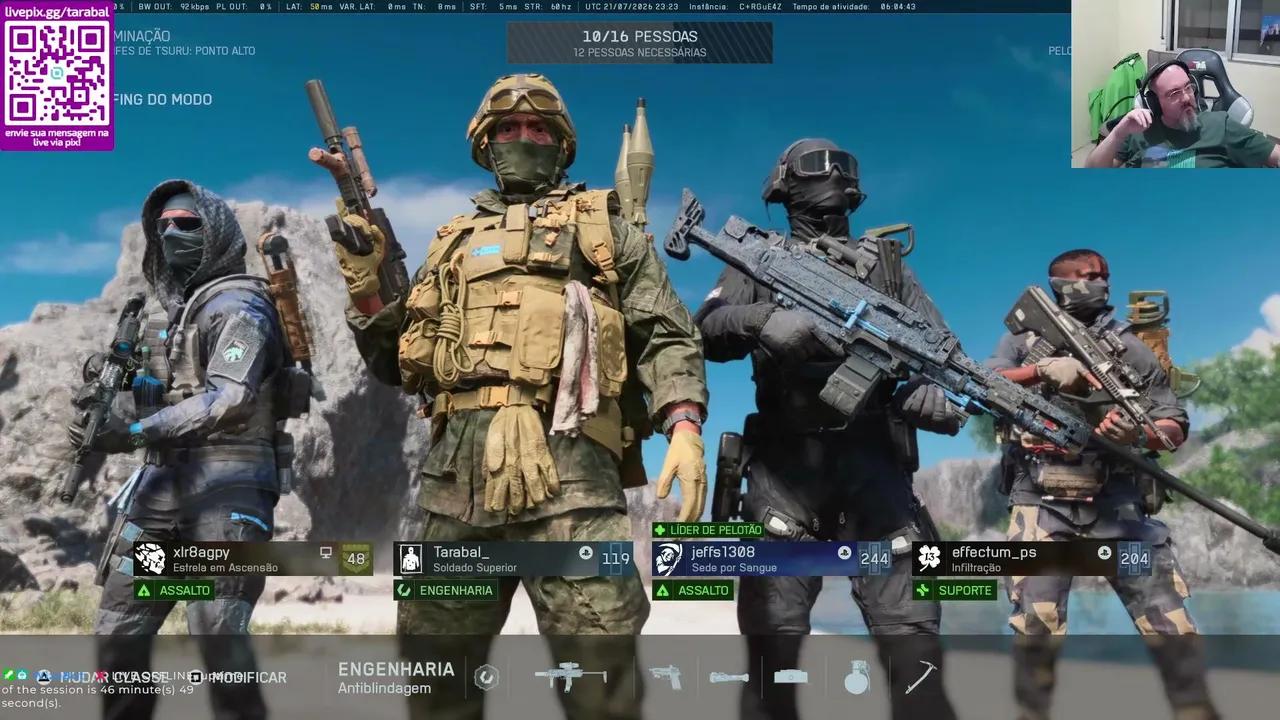Click the rank 204 badge for effectum_ps
Viewport: 1280px width, 720px height.
tap(1135, 559)
